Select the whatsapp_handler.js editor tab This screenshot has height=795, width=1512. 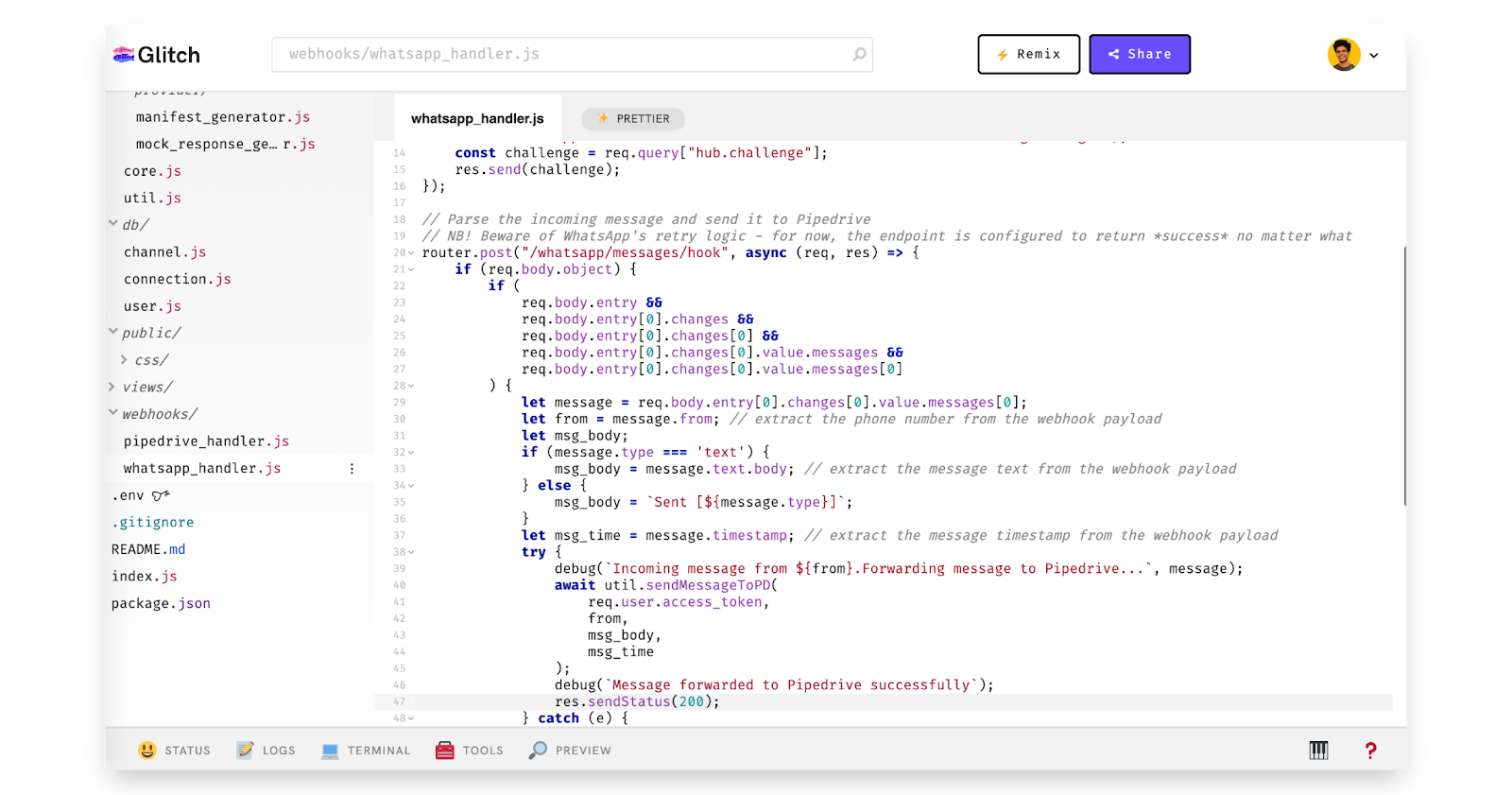(477, 118)
